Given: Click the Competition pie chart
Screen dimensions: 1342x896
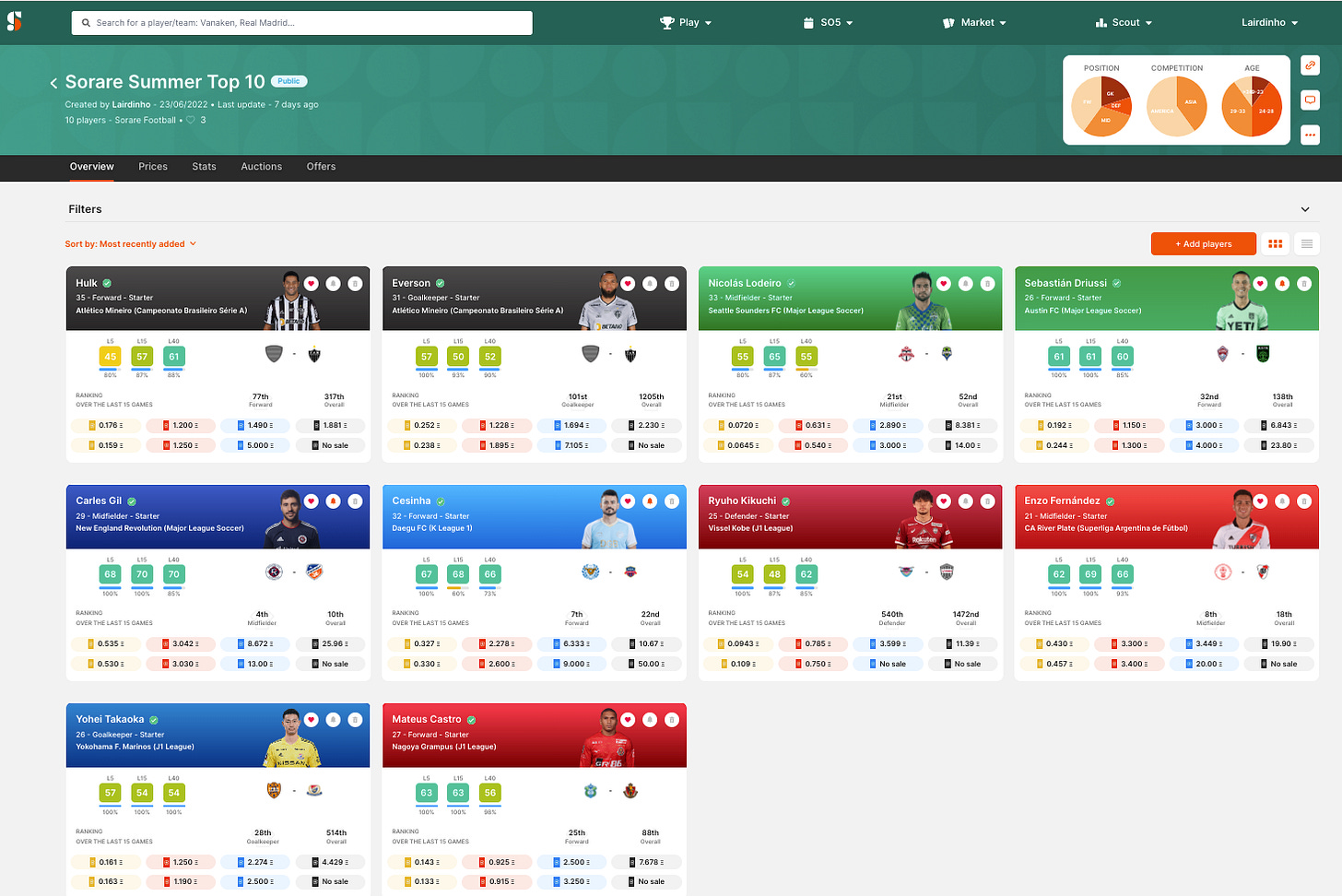Looking at the screenshot, I should pos(1177,107).
